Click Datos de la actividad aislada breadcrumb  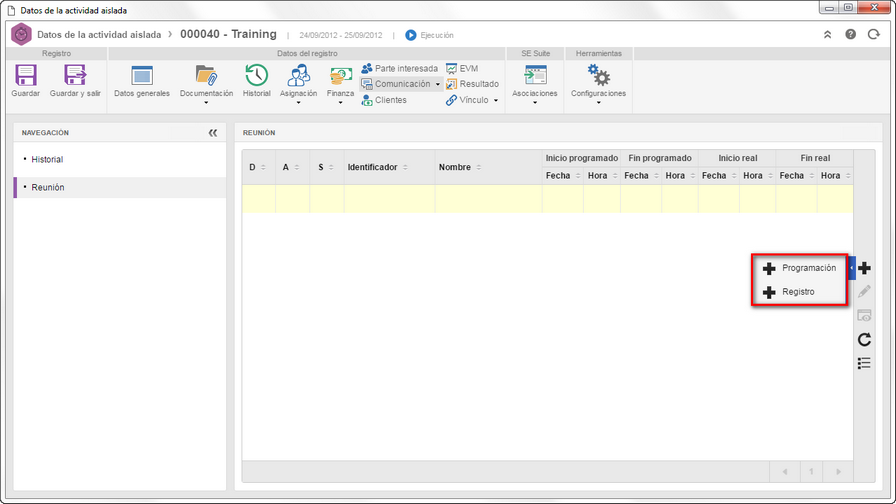click(x=99, y=35)
